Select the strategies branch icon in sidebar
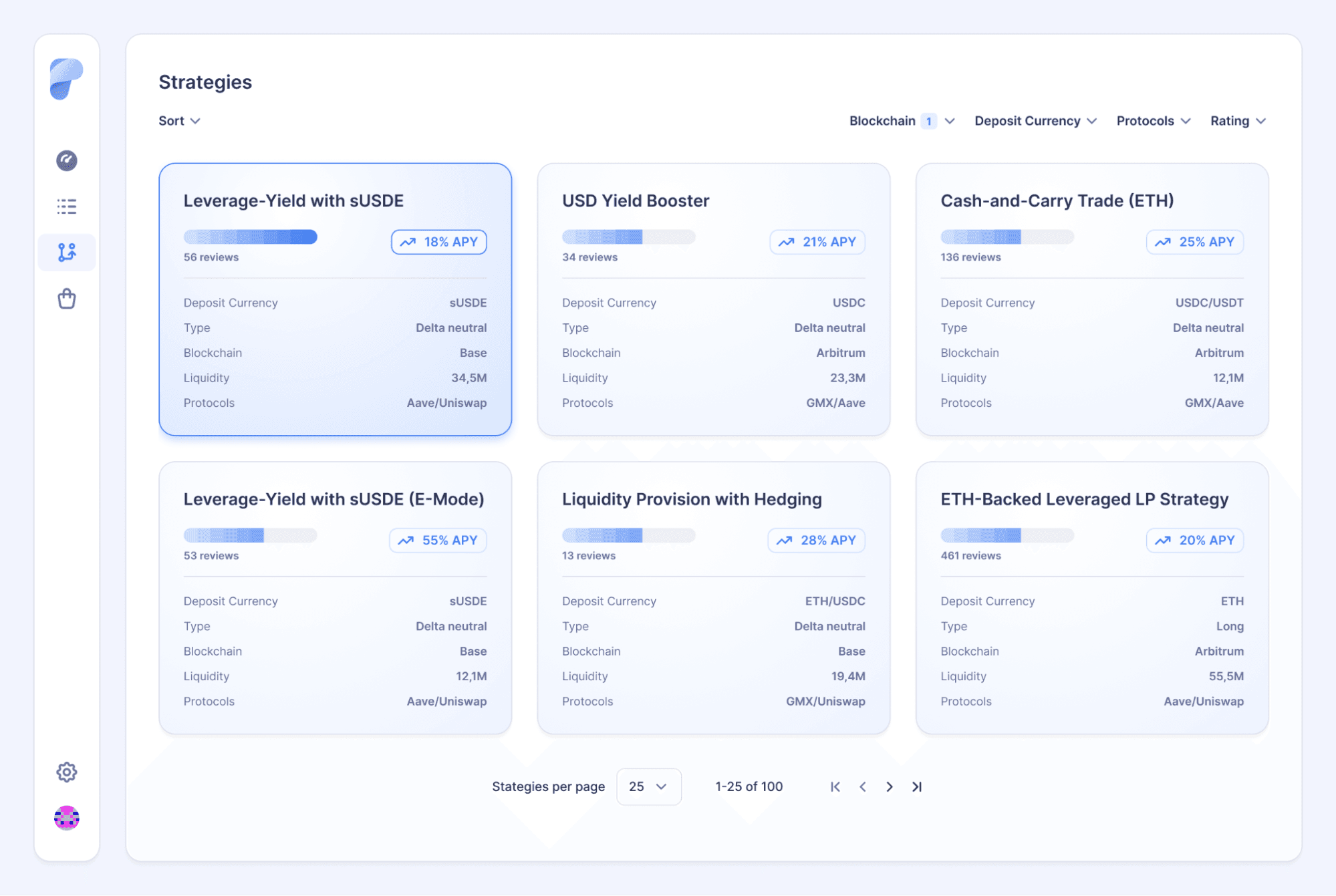Viewport: 1336px width, 896px height. (x=66, y=253)
